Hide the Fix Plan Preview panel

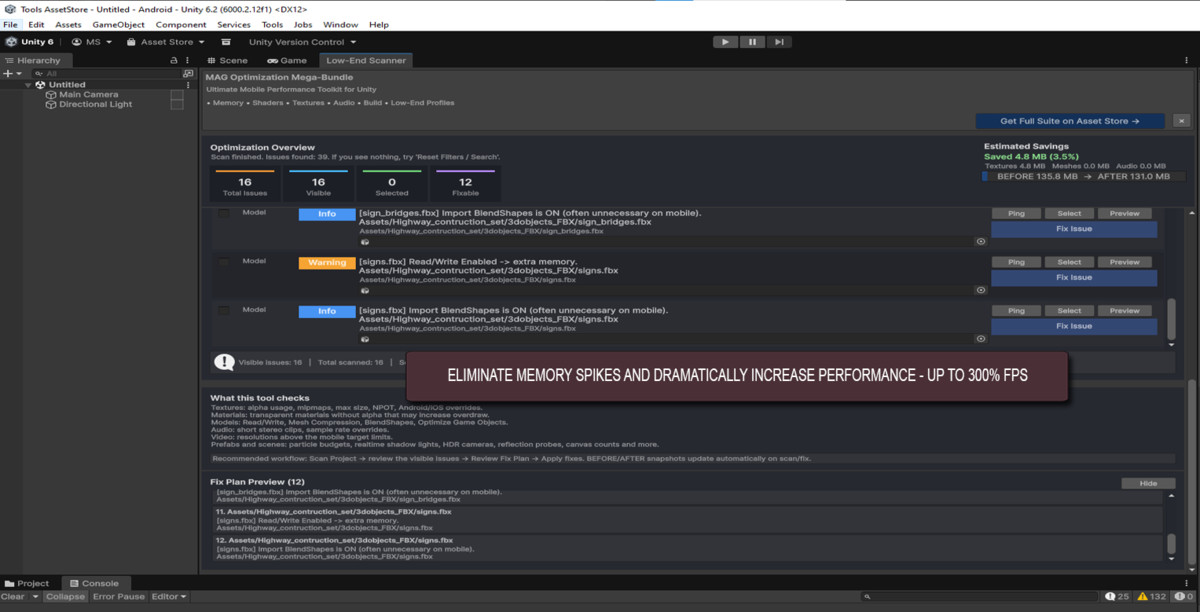[x=1148, y=483]
